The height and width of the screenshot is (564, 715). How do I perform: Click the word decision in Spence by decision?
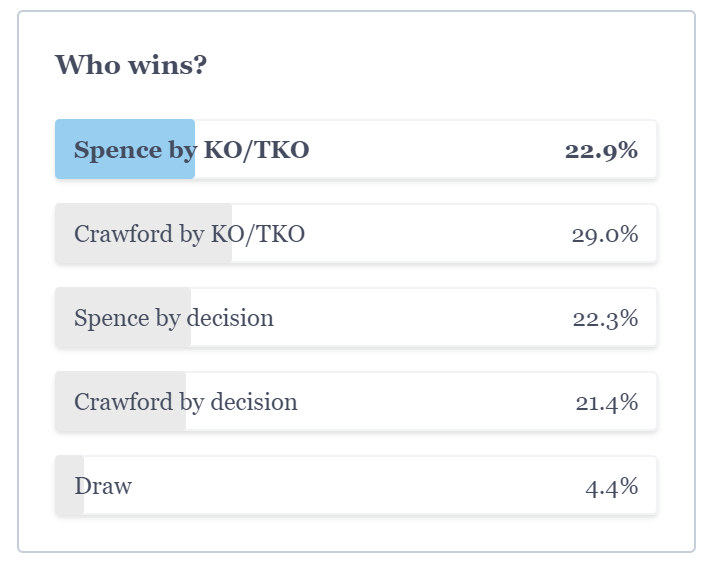(x=230, y=317)
